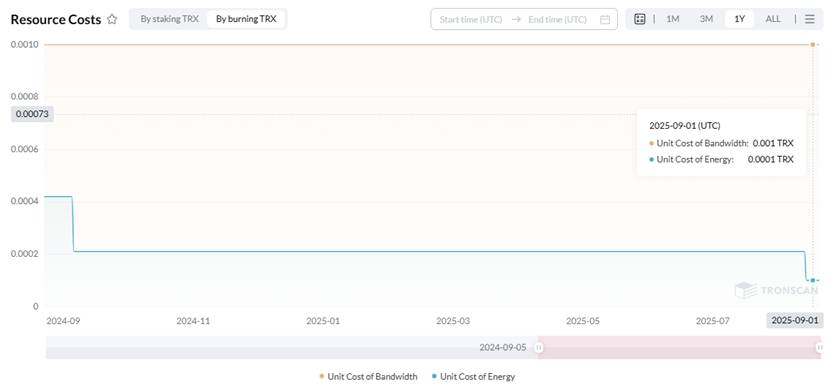Favorite the Resource Costs chart with the star icon

tap(112, 20)
